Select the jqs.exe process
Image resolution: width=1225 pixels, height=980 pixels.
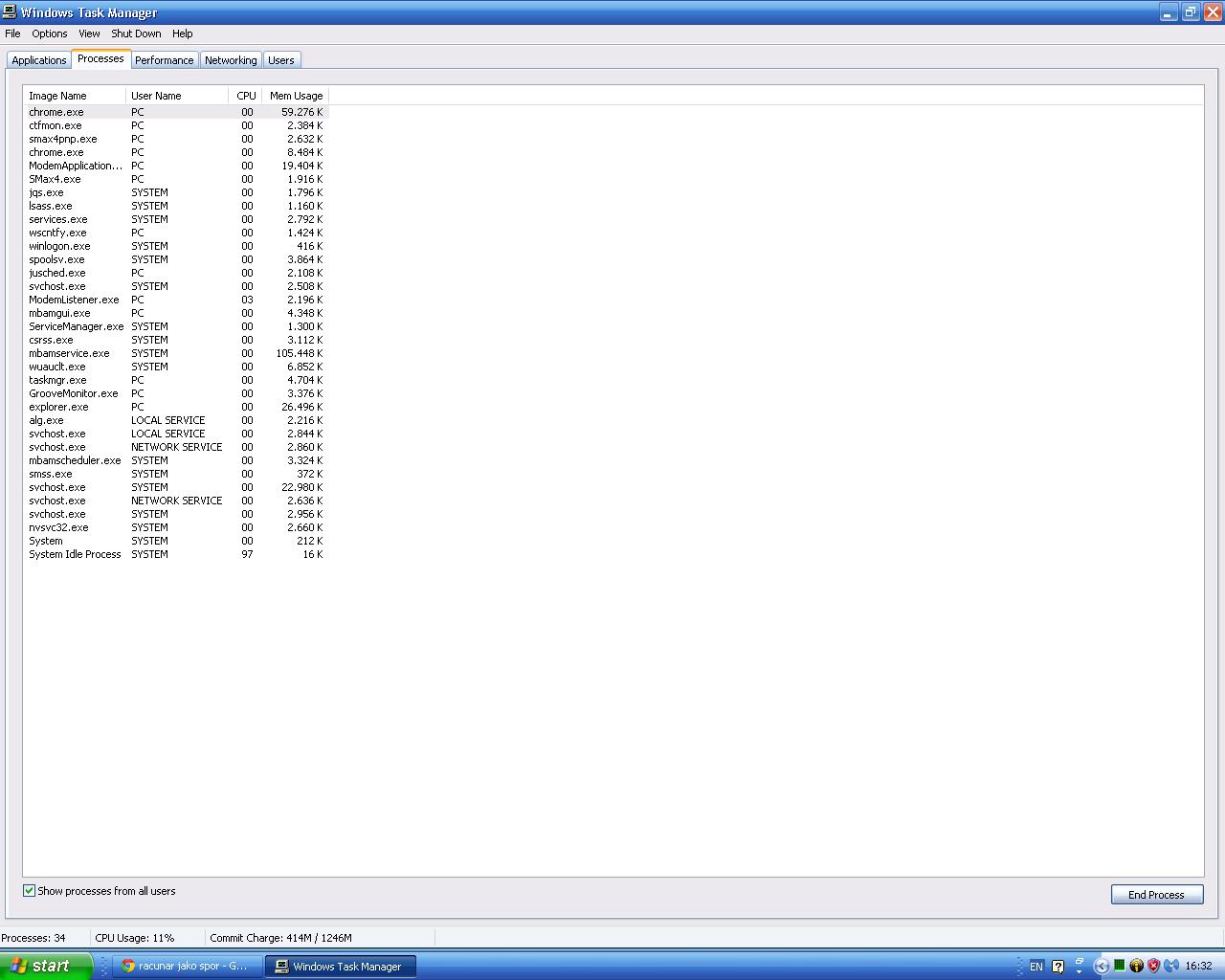coord(176,192)
